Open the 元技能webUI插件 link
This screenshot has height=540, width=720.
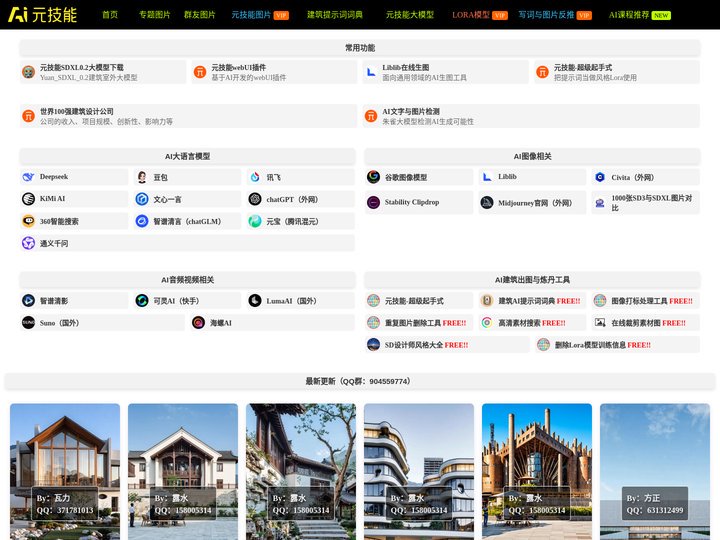pos(274,72)
